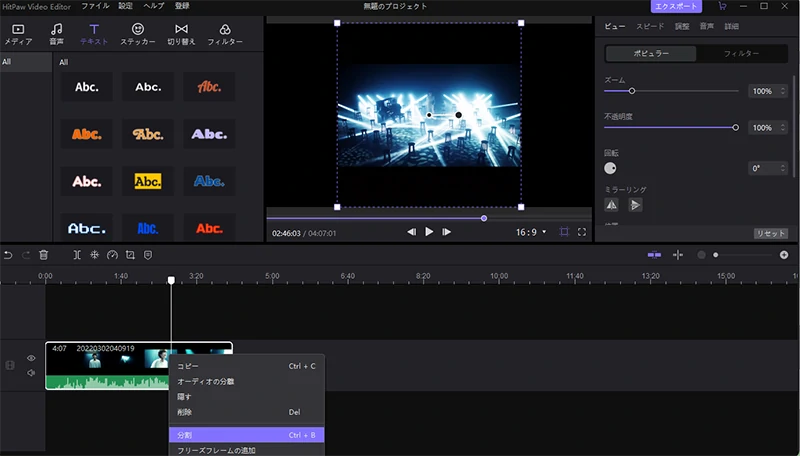Screen dimensions: 800x456
Task: Click the エクスポート export button
Action: [x=676, y=7]
